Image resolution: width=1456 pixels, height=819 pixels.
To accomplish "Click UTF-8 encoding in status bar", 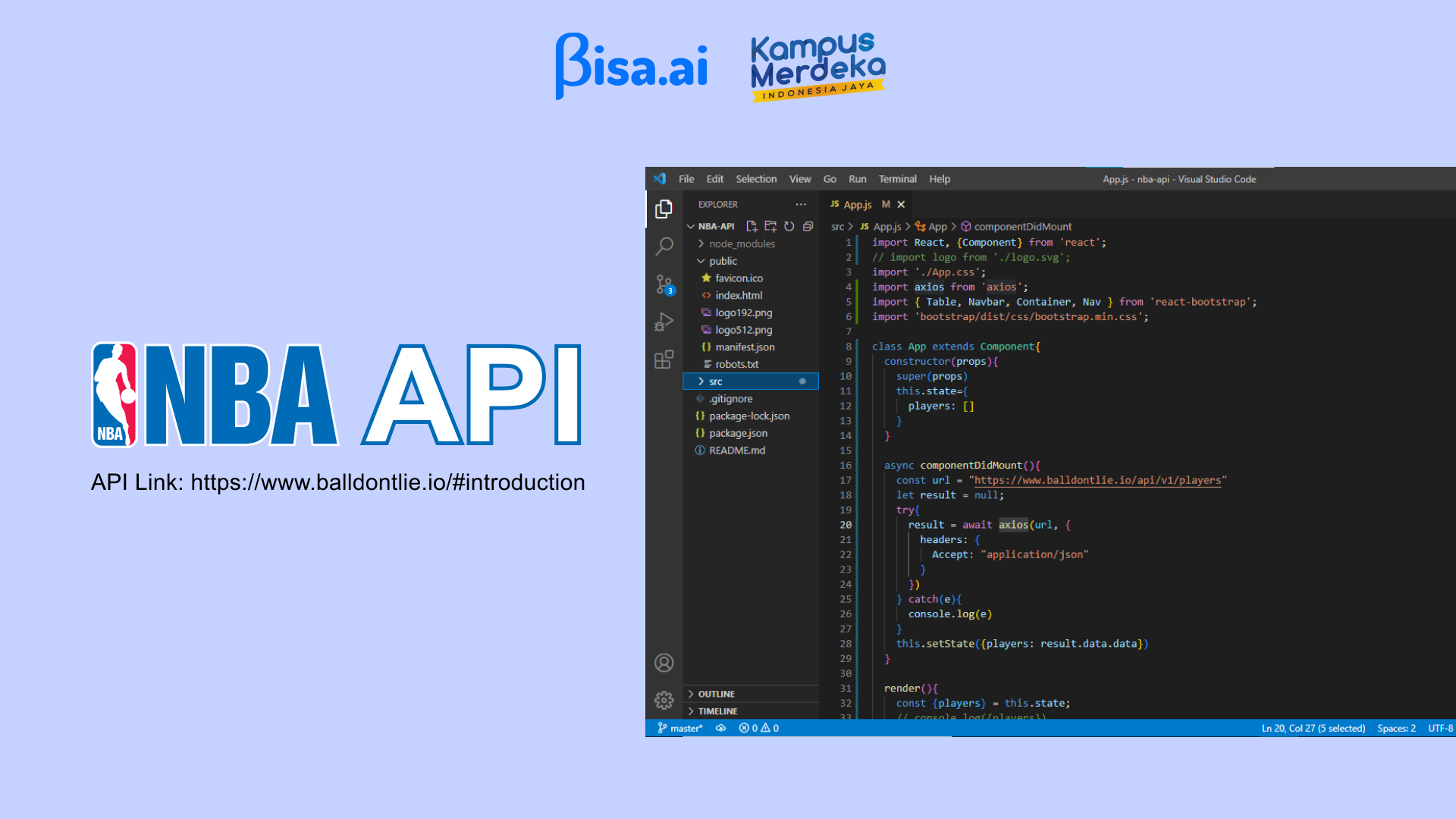I will coord(1440,728).
